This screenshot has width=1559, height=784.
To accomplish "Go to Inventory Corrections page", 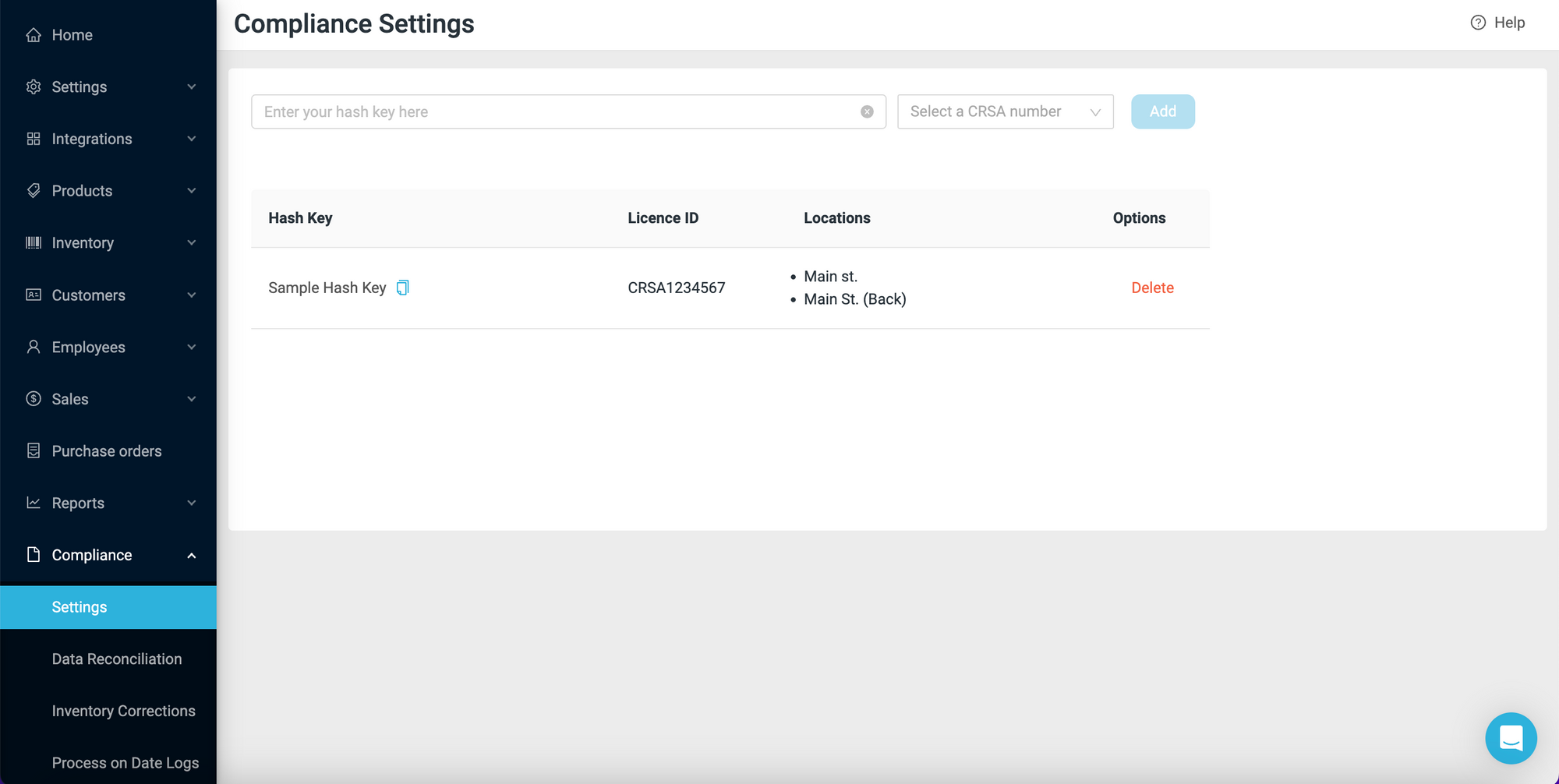I will pos(123,712).
